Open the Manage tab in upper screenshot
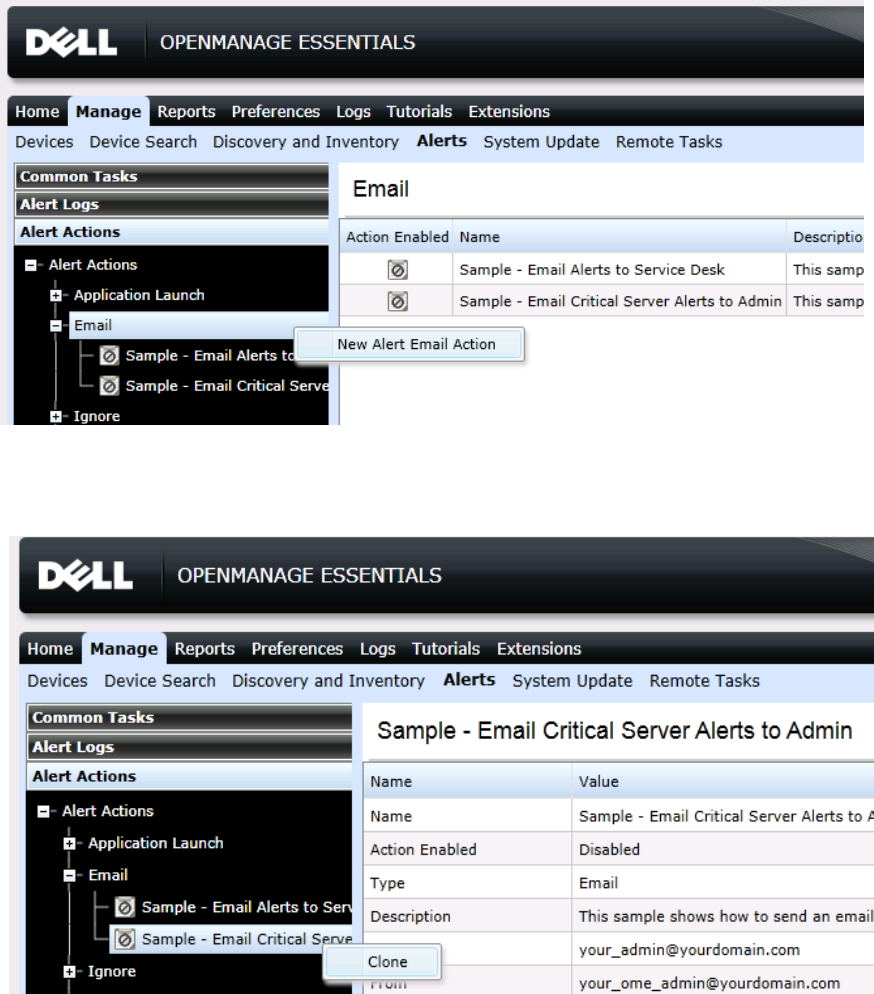This screenshot has width=874, height=994. [108, 112]
